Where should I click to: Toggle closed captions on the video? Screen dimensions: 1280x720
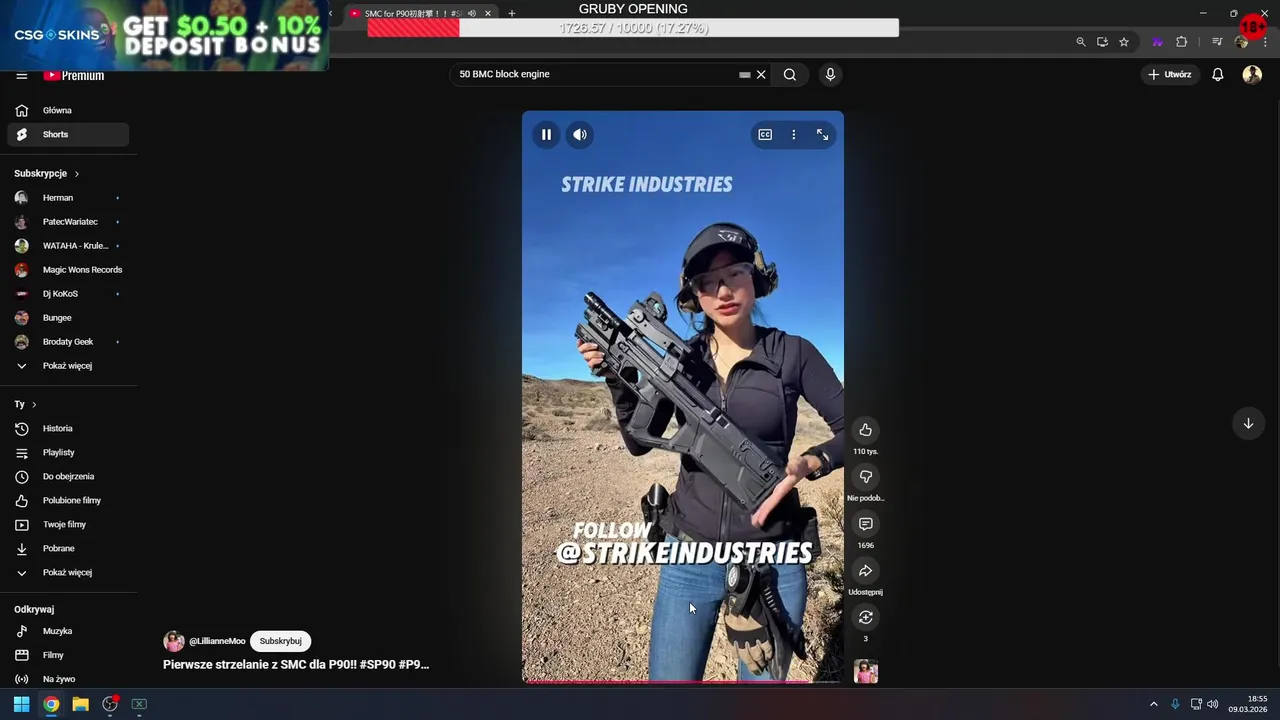click(765, 135)
